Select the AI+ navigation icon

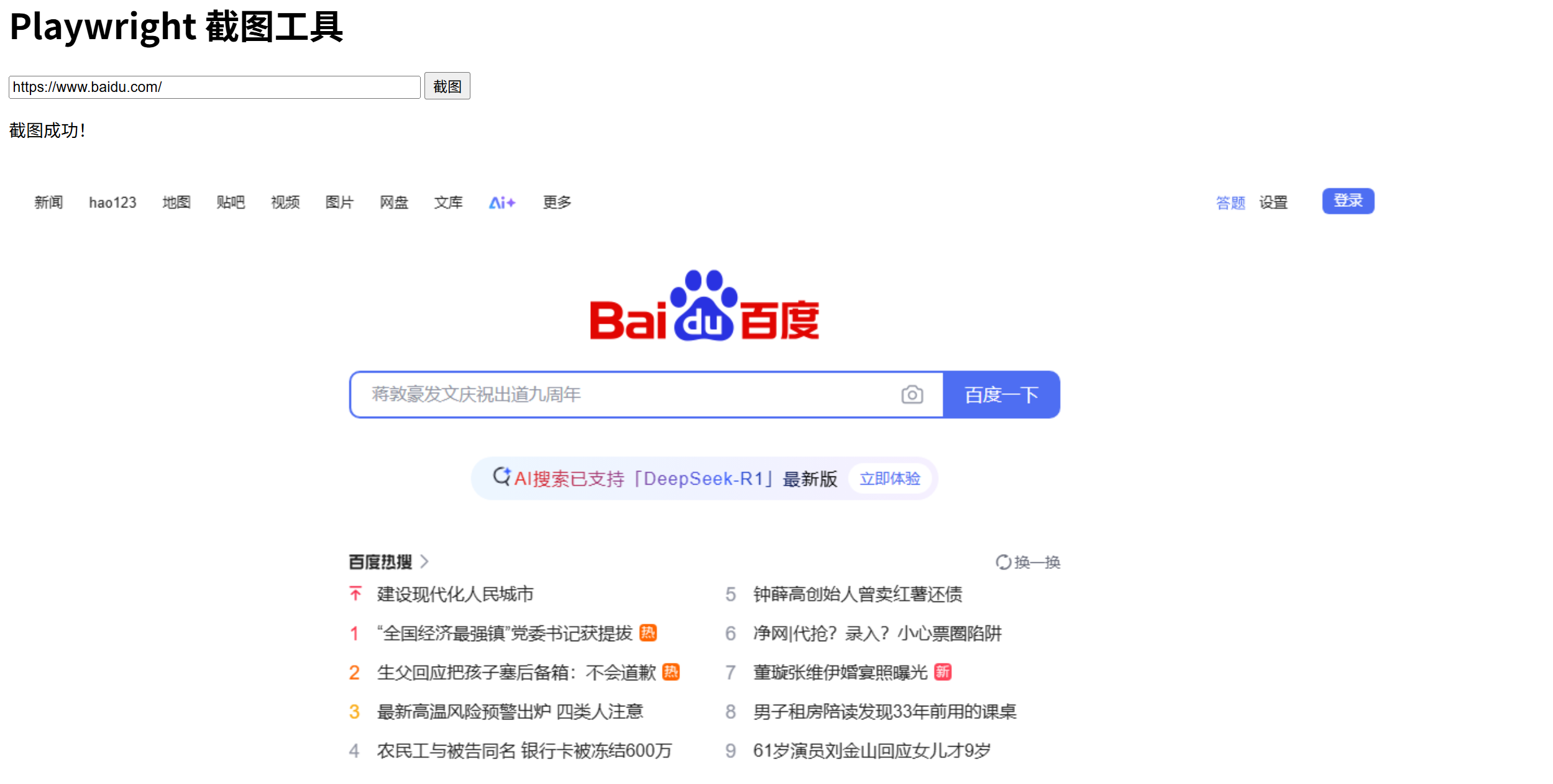(x=502, y=202)
